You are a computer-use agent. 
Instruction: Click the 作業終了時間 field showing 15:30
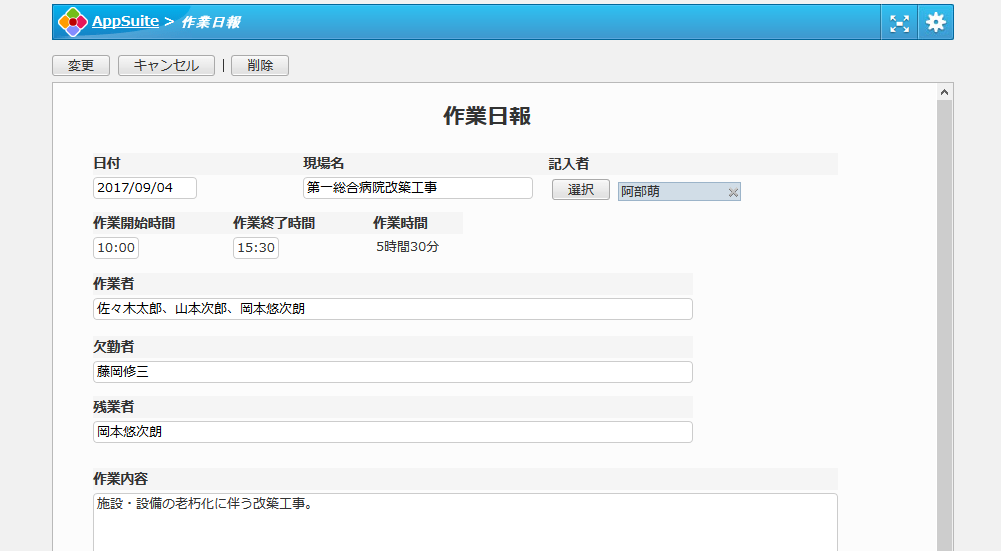256,248
